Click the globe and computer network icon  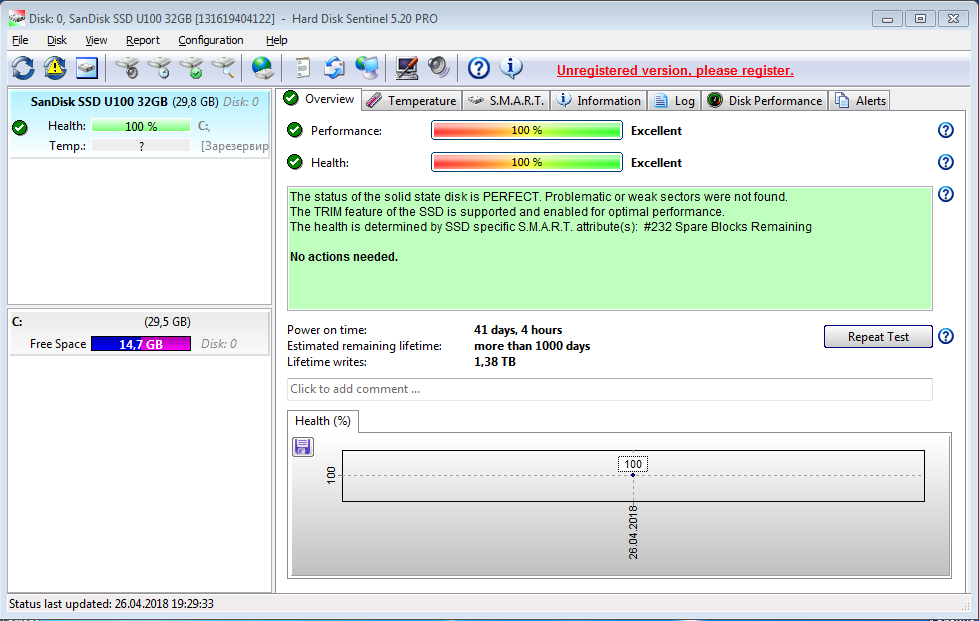(367, 67)
